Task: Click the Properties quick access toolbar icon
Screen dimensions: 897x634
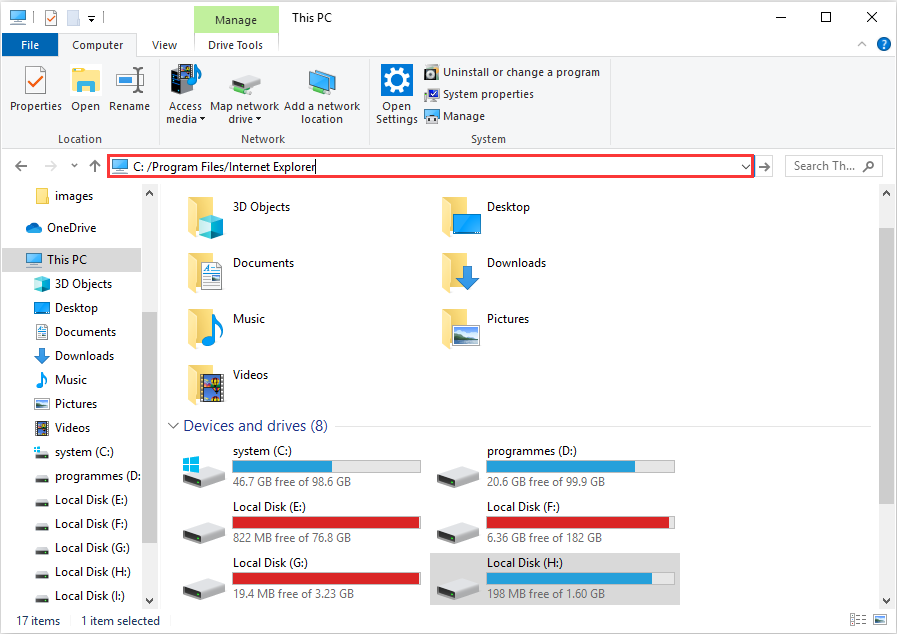Action: click(x=51, y=18)
